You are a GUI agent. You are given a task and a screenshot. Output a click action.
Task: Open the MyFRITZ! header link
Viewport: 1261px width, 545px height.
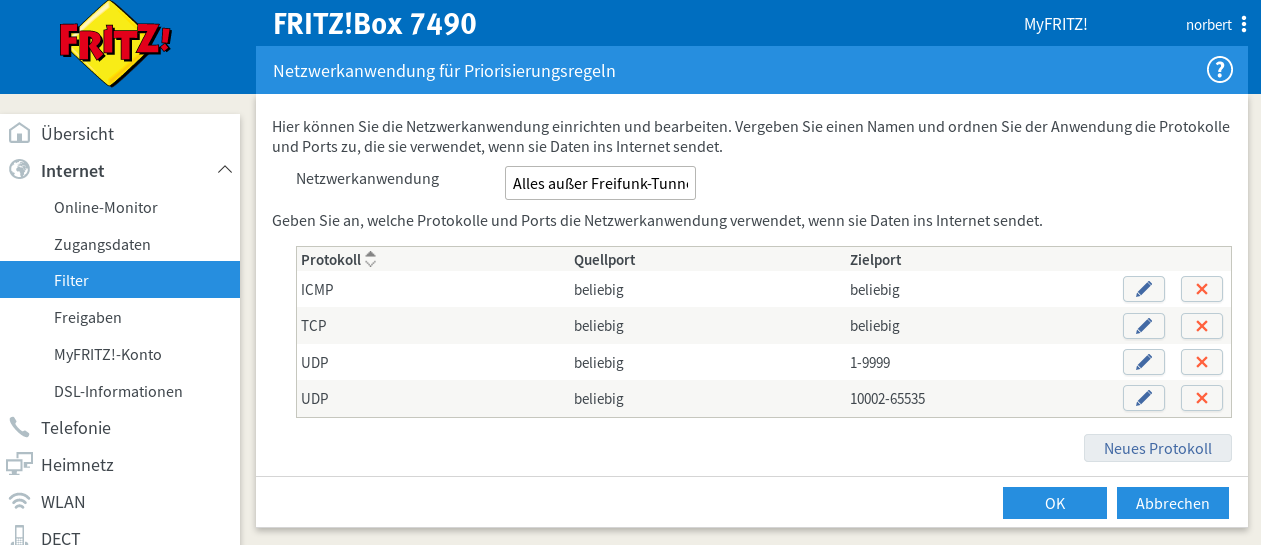point(1055,24)
